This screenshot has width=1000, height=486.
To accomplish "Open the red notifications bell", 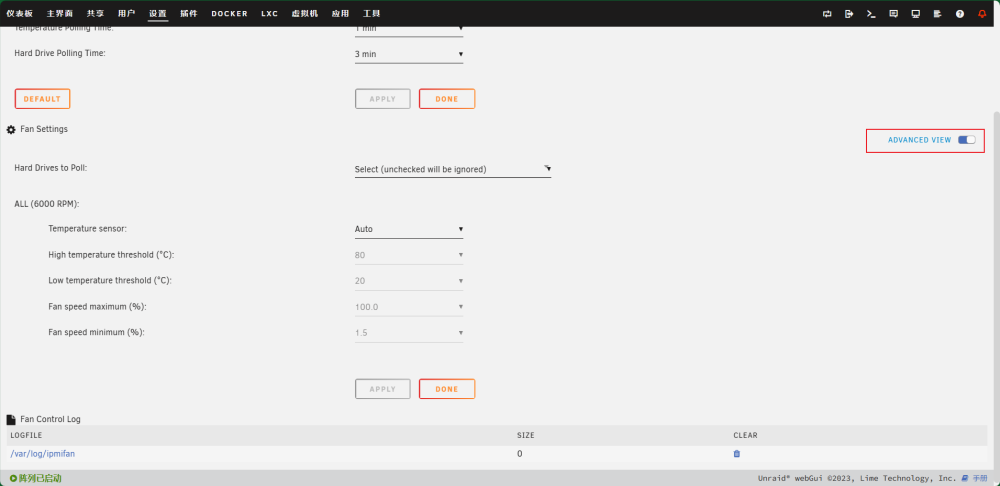I will 982,13.
